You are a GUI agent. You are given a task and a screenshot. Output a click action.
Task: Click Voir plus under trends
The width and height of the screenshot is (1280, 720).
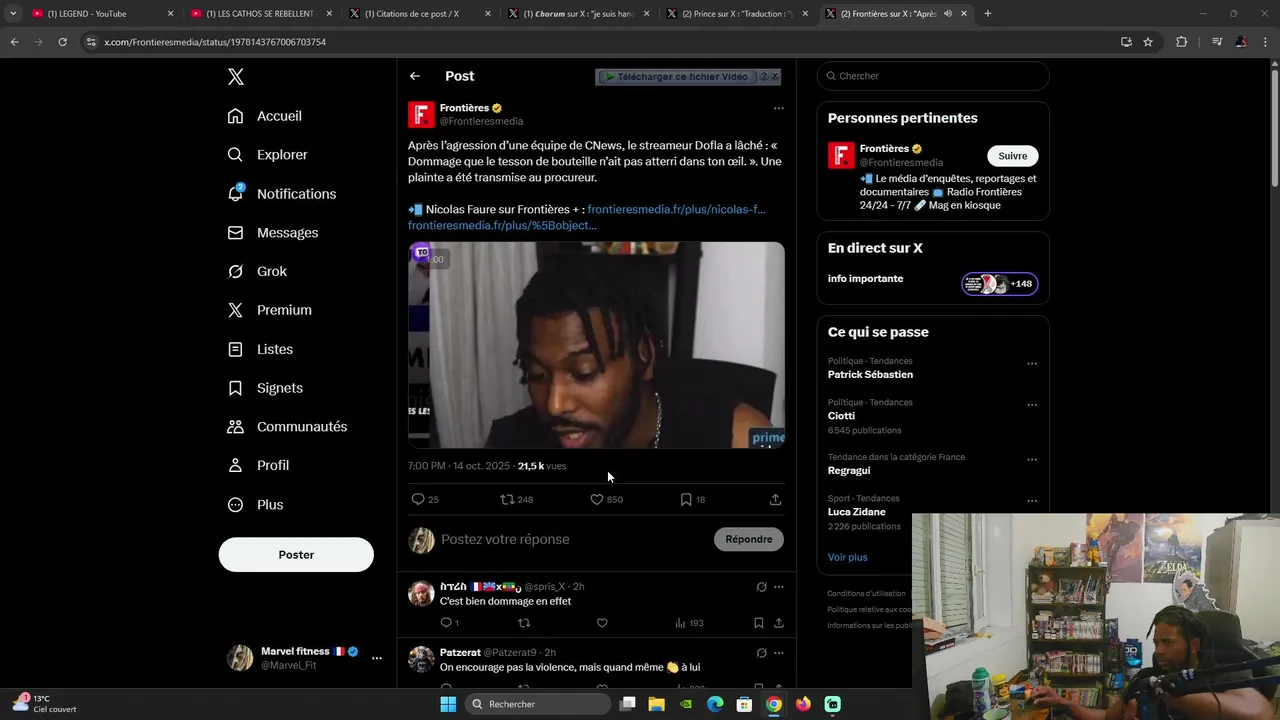pos(848,557)
